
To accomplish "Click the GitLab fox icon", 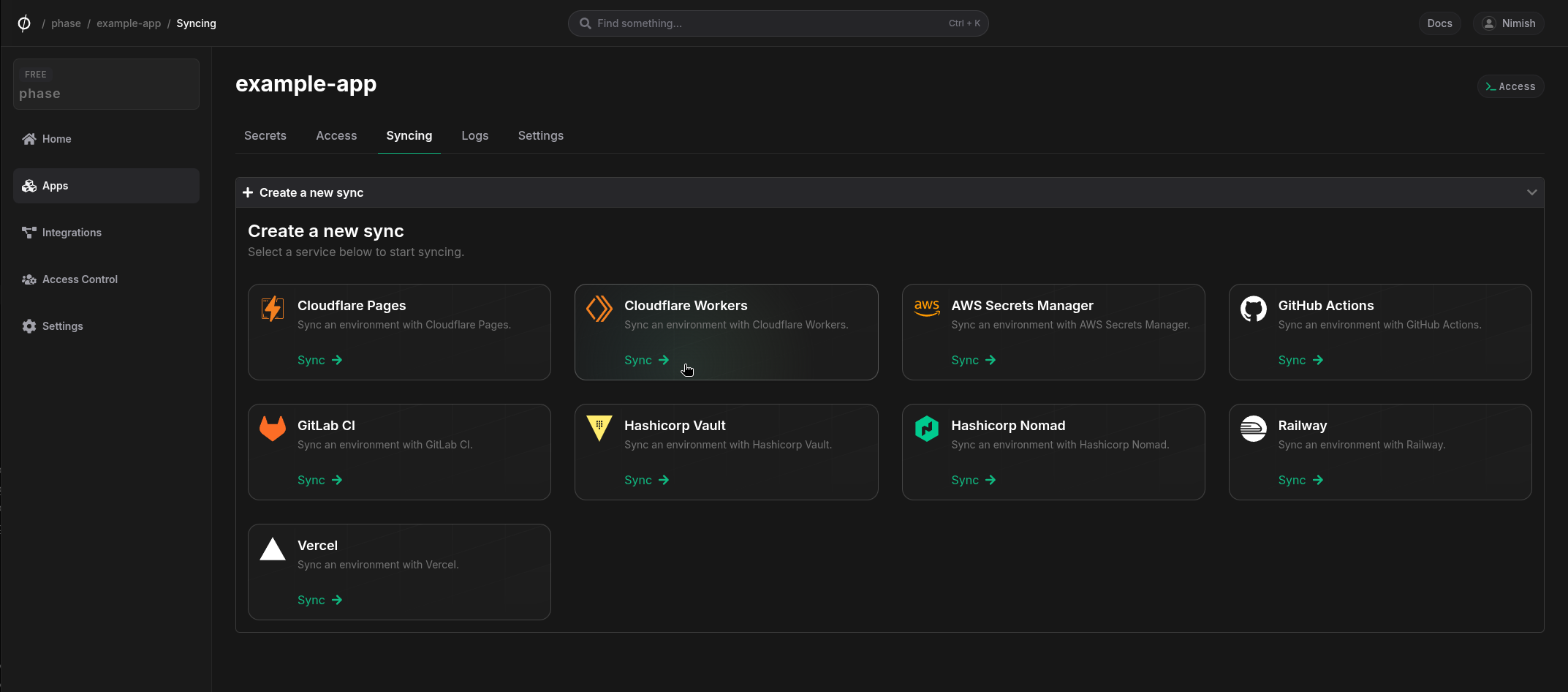I will click(273, 429).
